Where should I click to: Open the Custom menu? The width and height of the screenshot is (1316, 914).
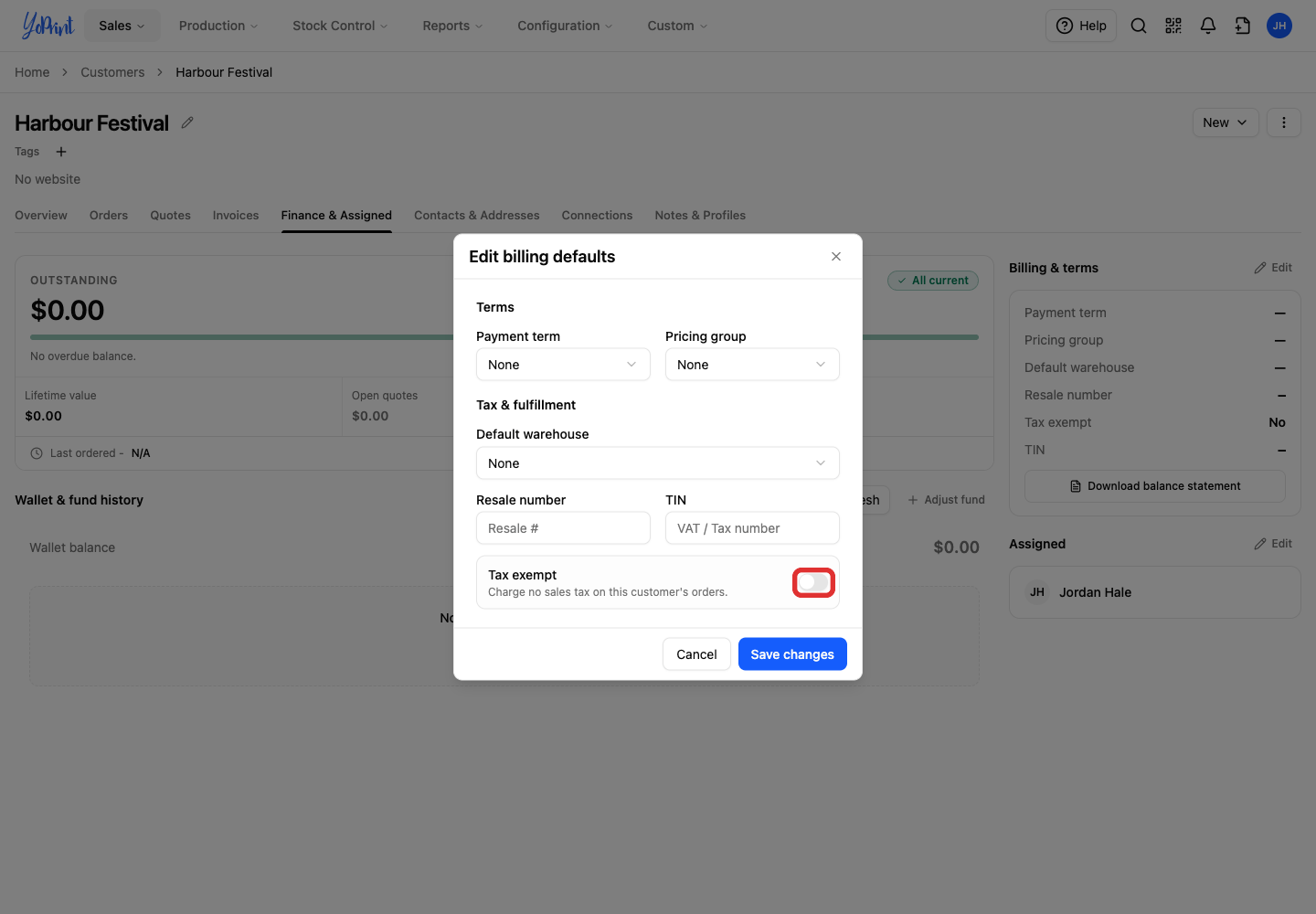[x=677, y=26]
